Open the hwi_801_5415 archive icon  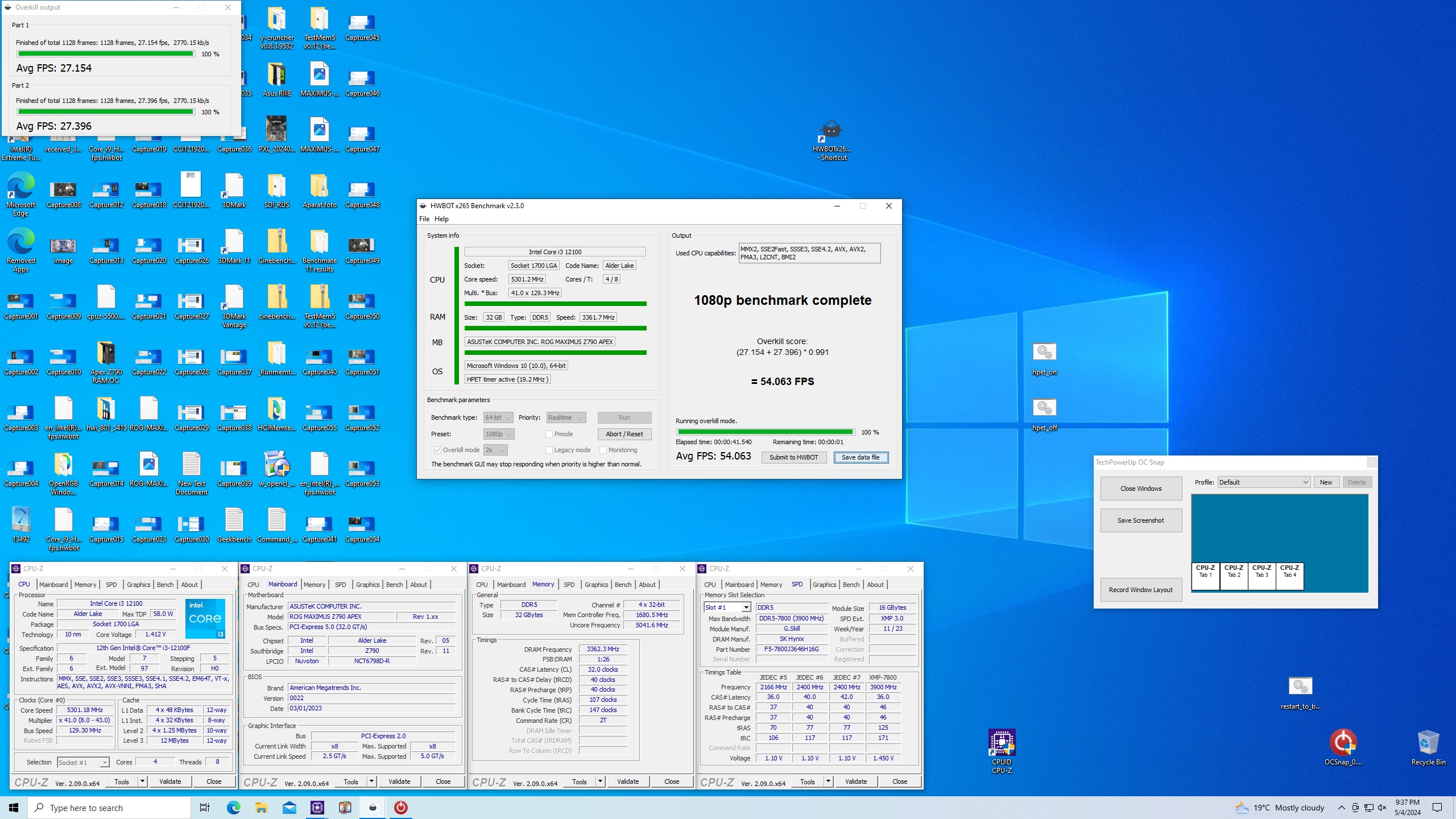pos(106,414)
